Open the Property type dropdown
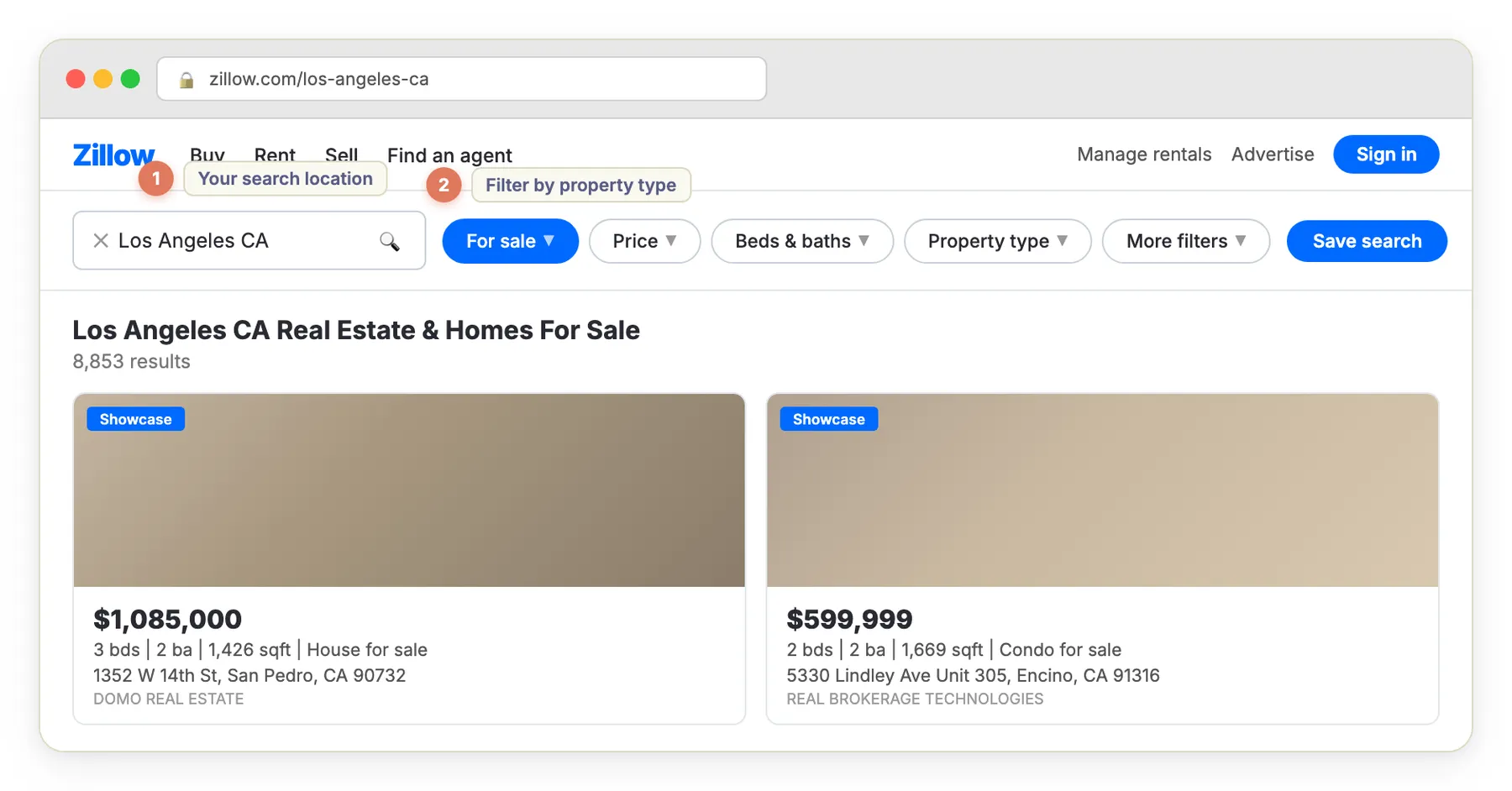This screenshot has width=1512, height=791. click(x=996, y=241)
